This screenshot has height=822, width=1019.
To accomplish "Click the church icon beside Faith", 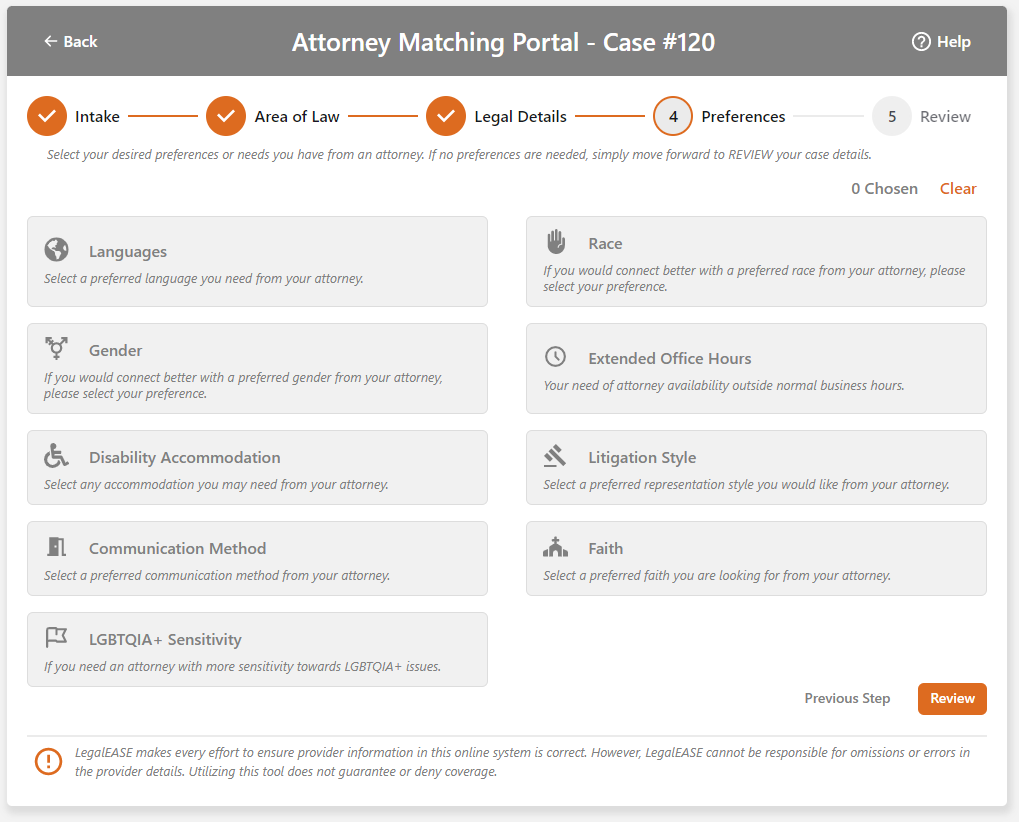I will [x=555, y=547].
